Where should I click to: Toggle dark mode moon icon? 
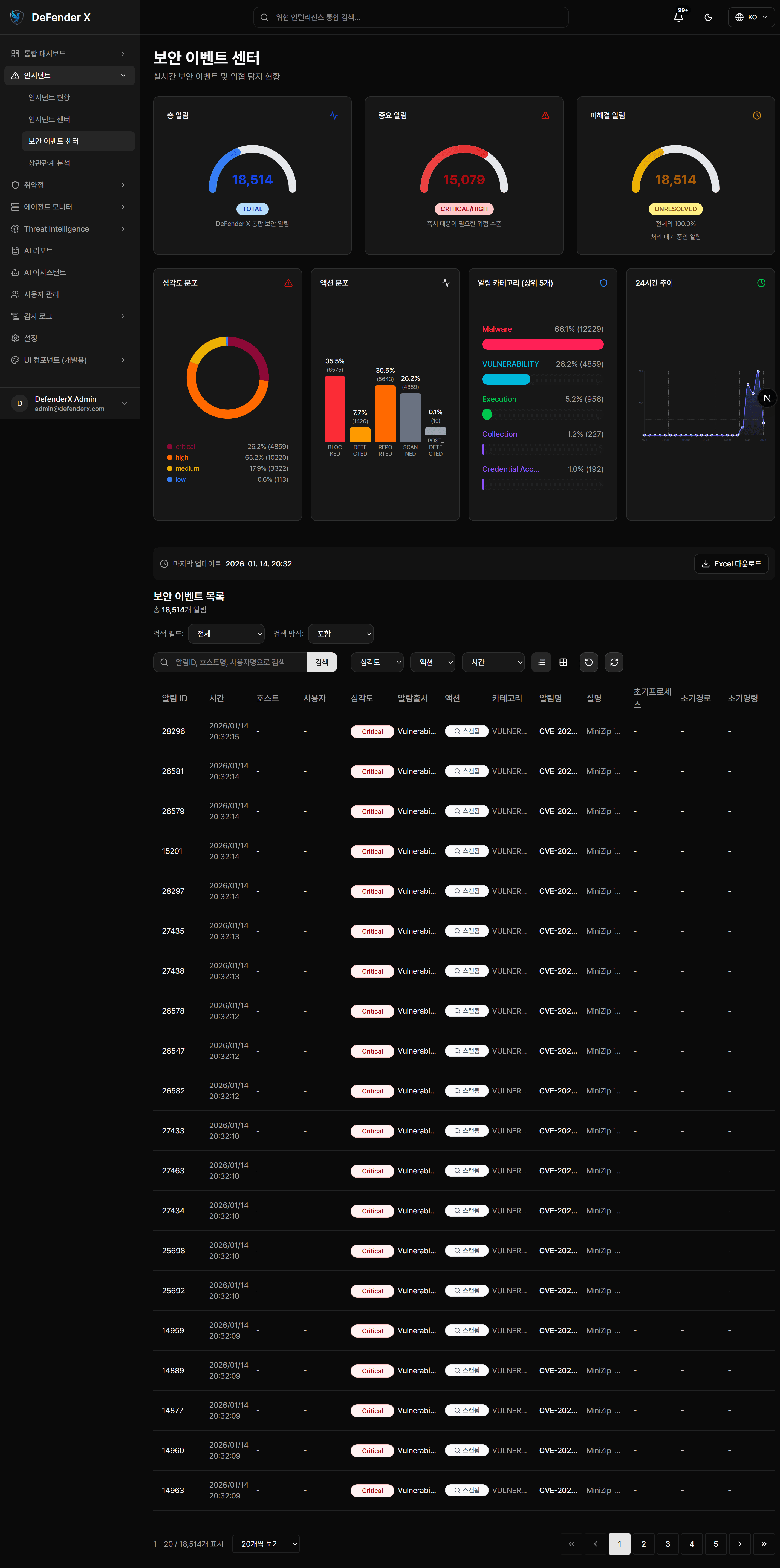click(x=707, y=17)
